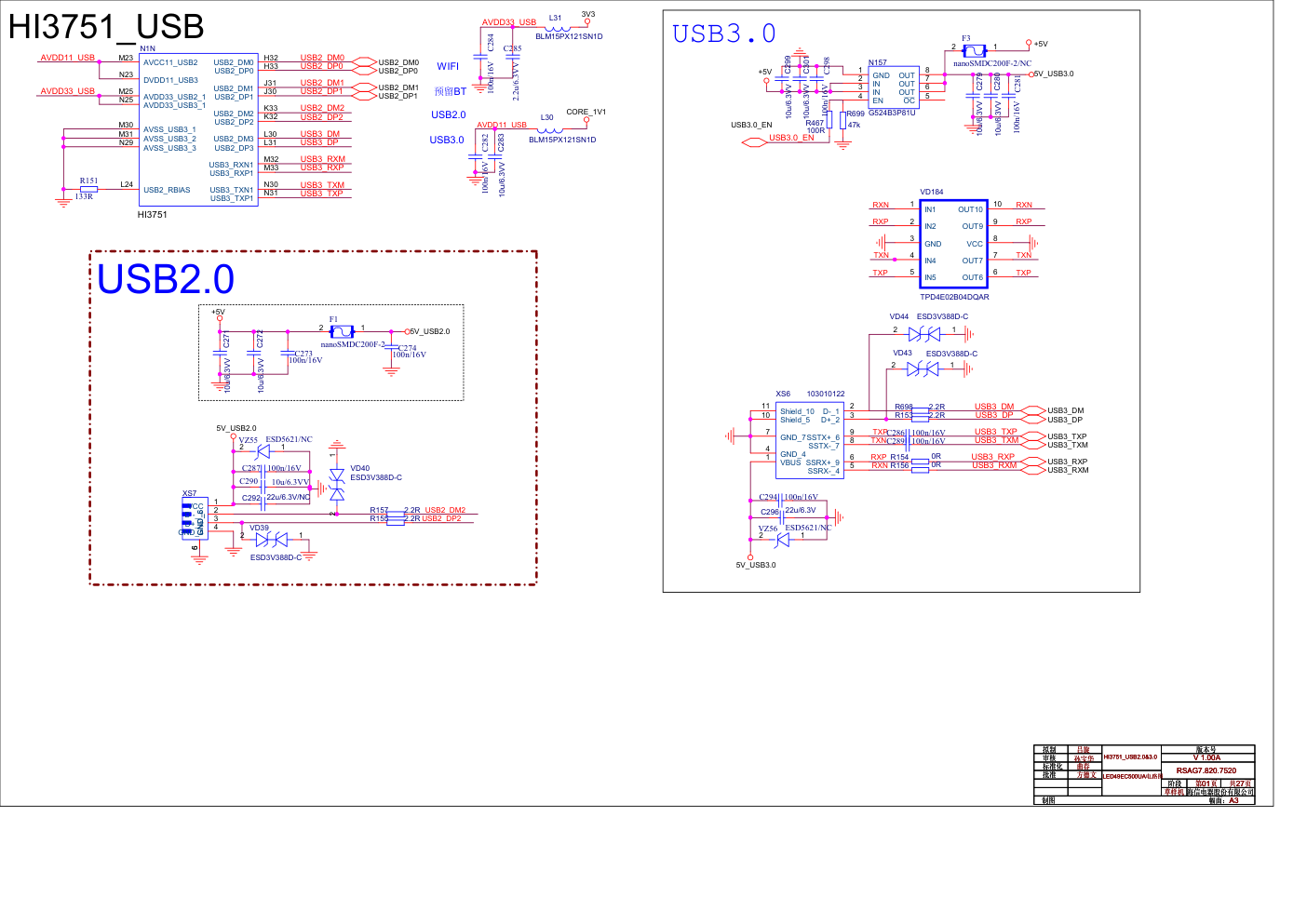Click the F1 fuse symbol in USB2.0 block

click(342, 331)
